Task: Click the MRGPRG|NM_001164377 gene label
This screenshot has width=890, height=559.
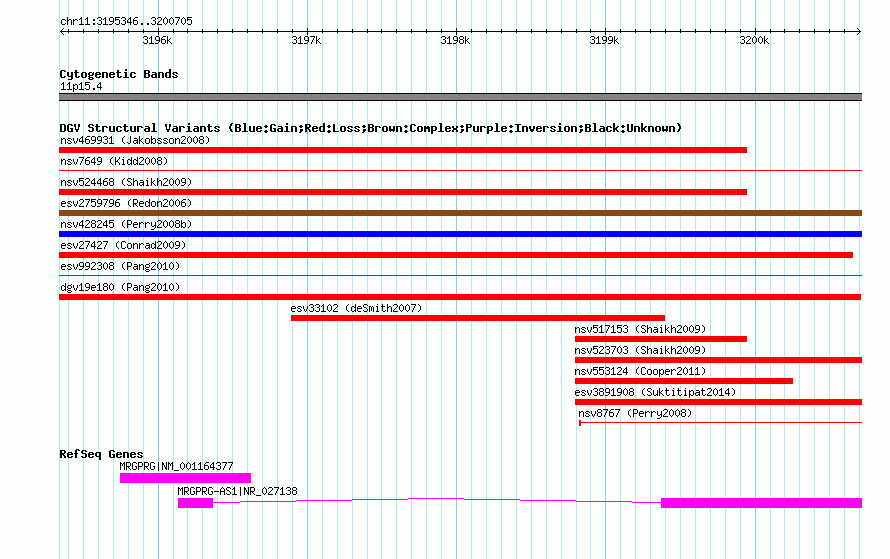Action: point(176,466)
